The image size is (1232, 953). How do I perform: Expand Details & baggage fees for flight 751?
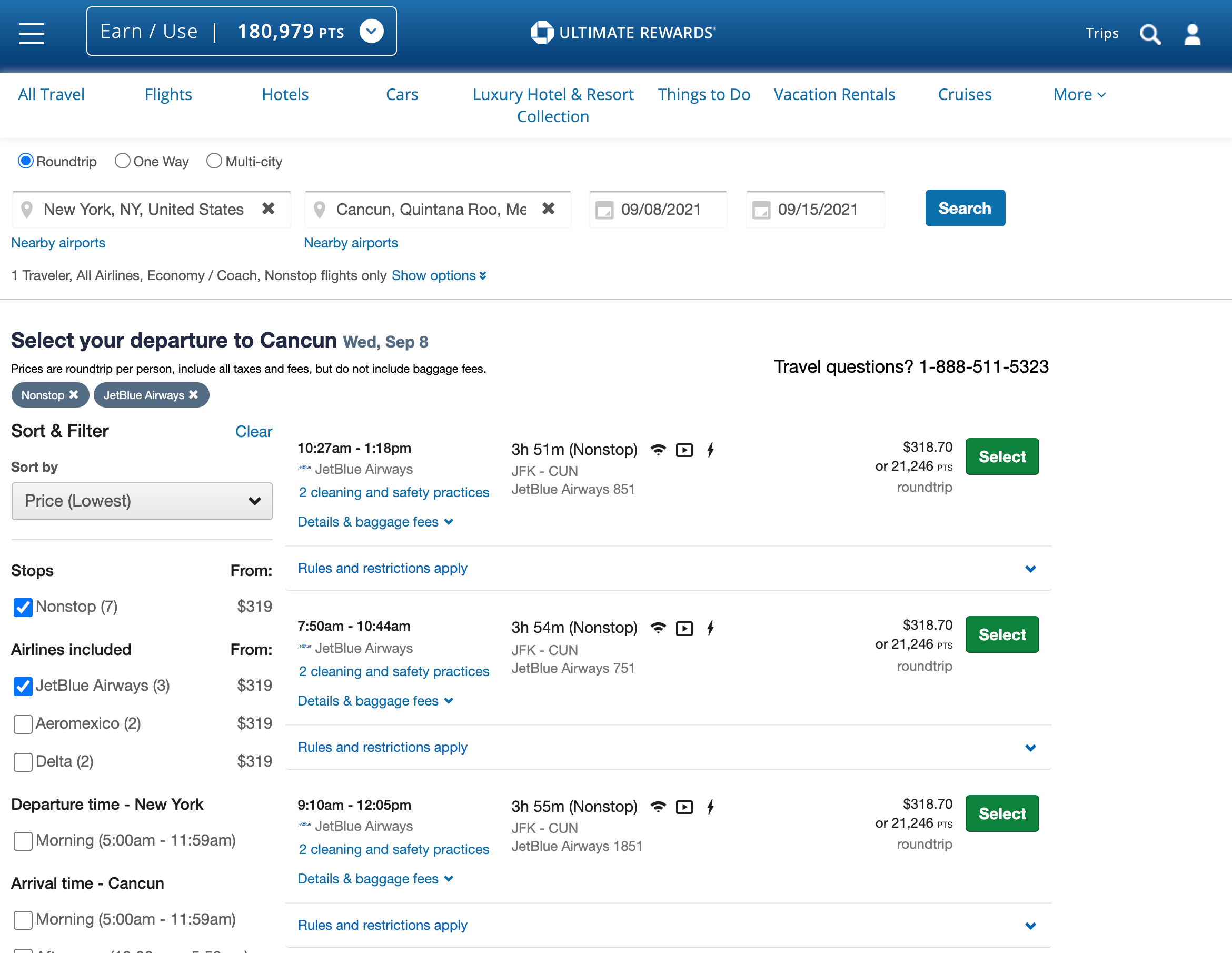click(375, 701)
